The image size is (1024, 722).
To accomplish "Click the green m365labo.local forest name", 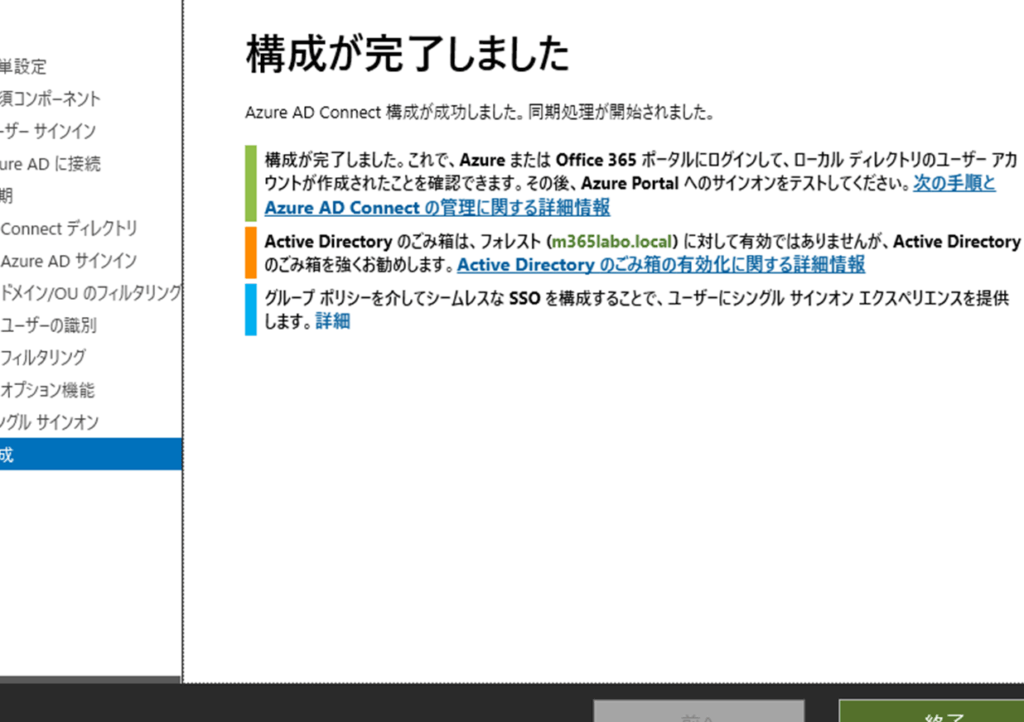I will [612, 242].
